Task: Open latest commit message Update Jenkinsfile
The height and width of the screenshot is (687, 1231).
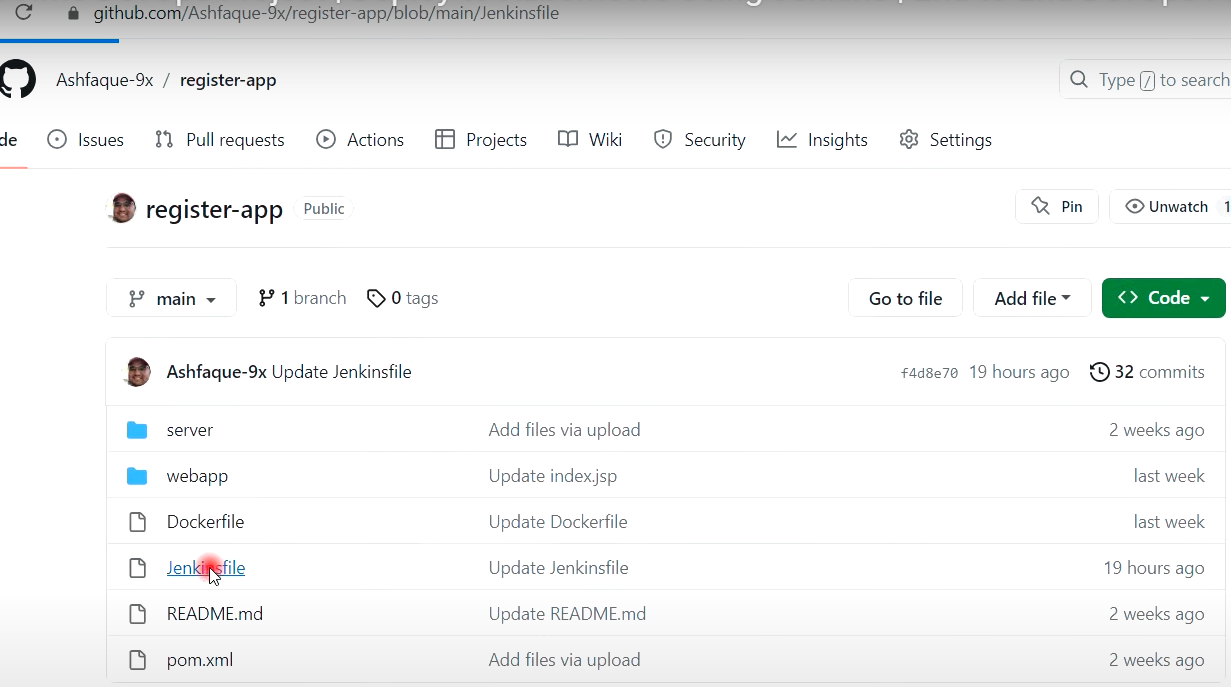Action: click(x=342, y=372)
